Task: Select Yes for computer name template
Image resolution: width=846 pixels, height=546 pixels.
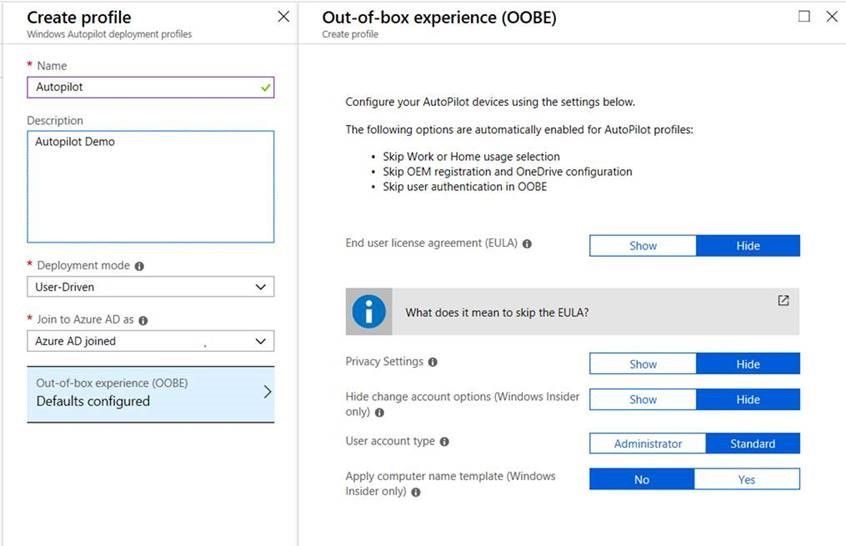Action: click(747, 479)
